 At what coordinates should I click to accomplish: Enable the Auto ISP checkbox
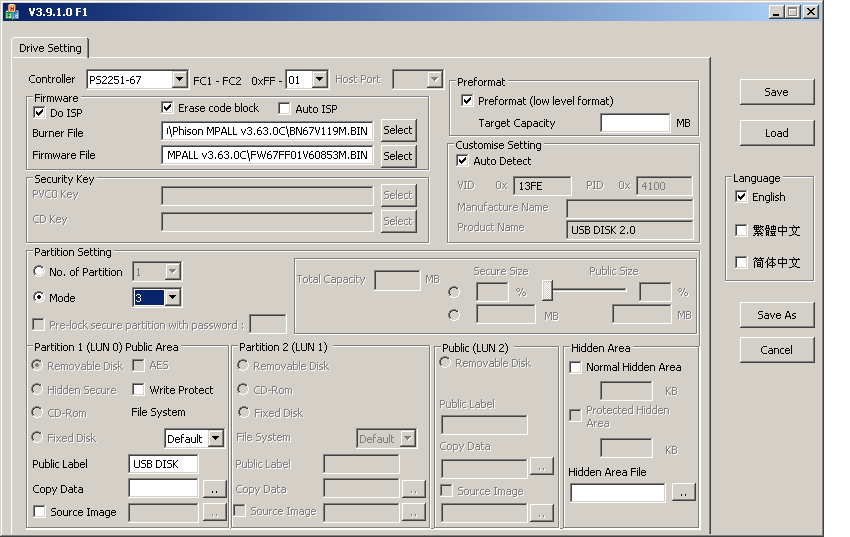click(x=284, y=108)
